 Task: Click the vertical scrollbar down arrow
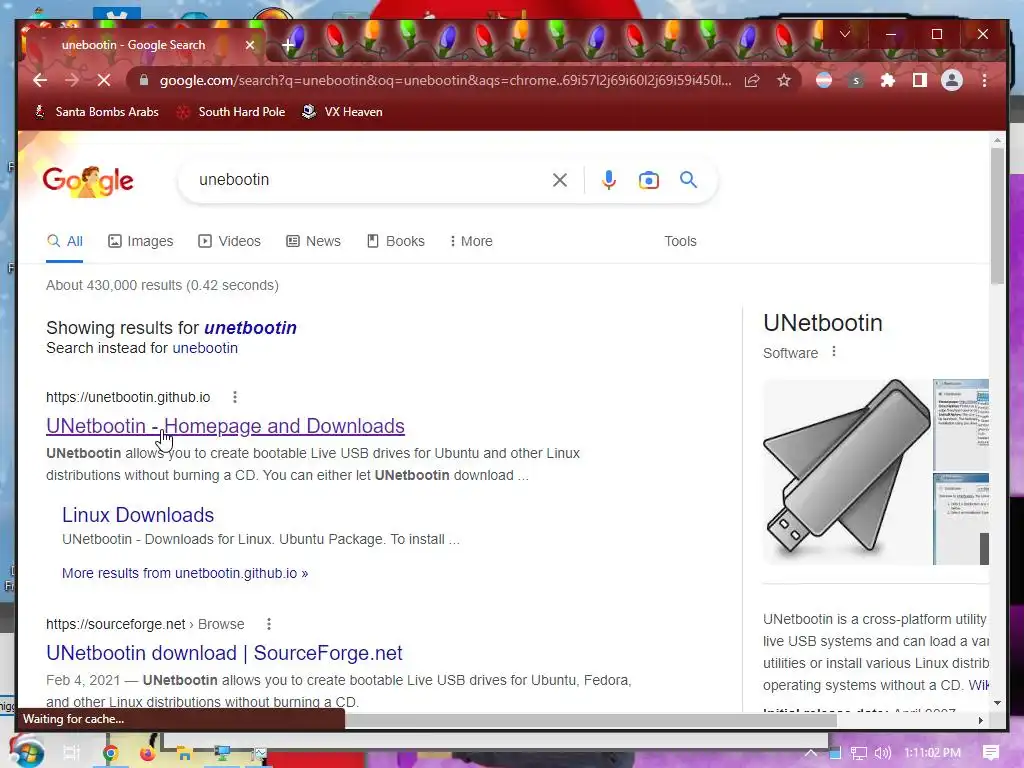[997, 703]
